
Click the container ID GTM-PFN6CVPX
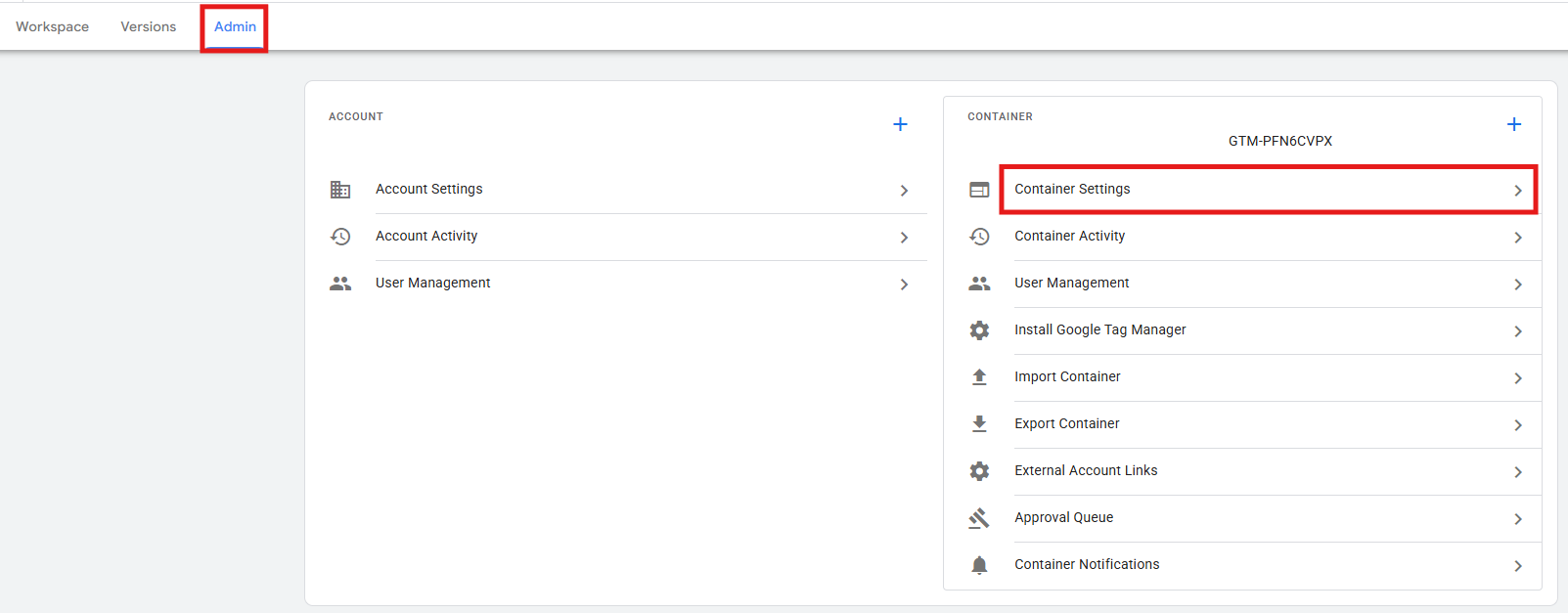coord(1280,141)
